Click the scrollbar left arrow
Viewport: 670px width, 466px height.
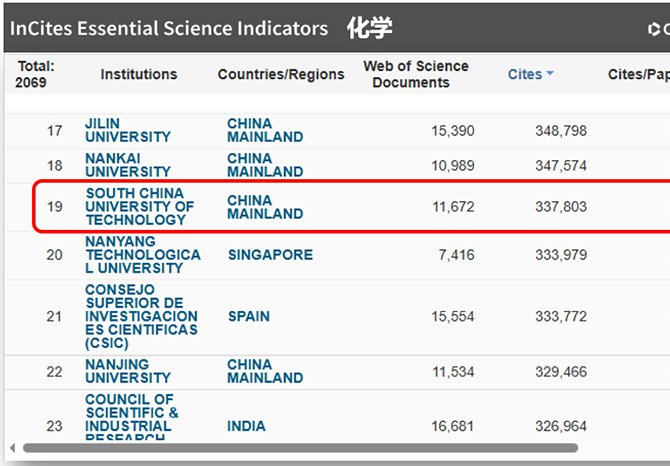click(12, 447)
